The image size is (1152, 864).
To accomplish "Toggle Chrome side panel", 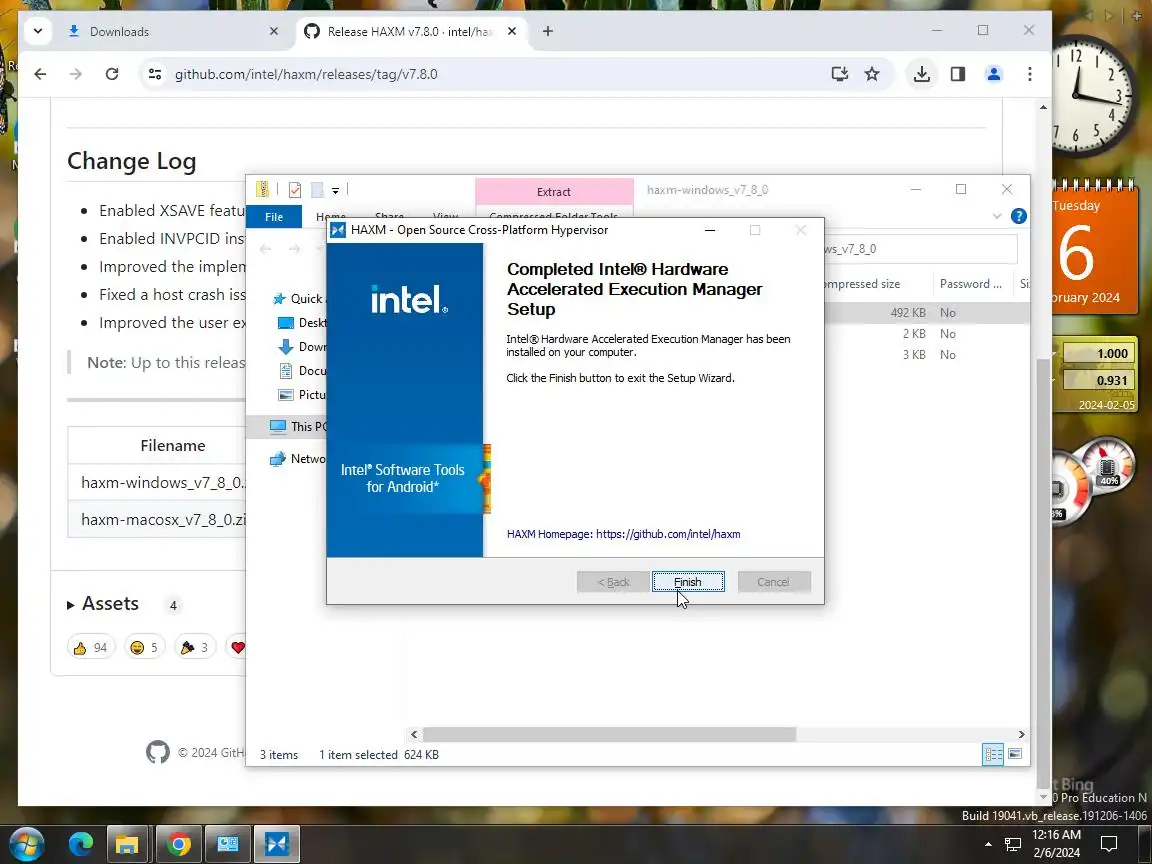I will click(x=957, y=74).
